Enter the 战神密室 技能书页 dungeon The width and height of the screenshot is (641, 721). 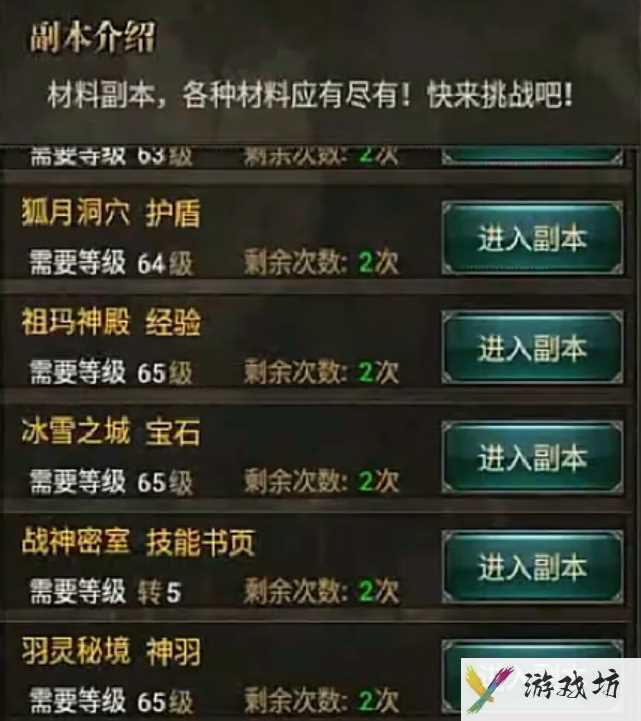[x=532, y=566]
